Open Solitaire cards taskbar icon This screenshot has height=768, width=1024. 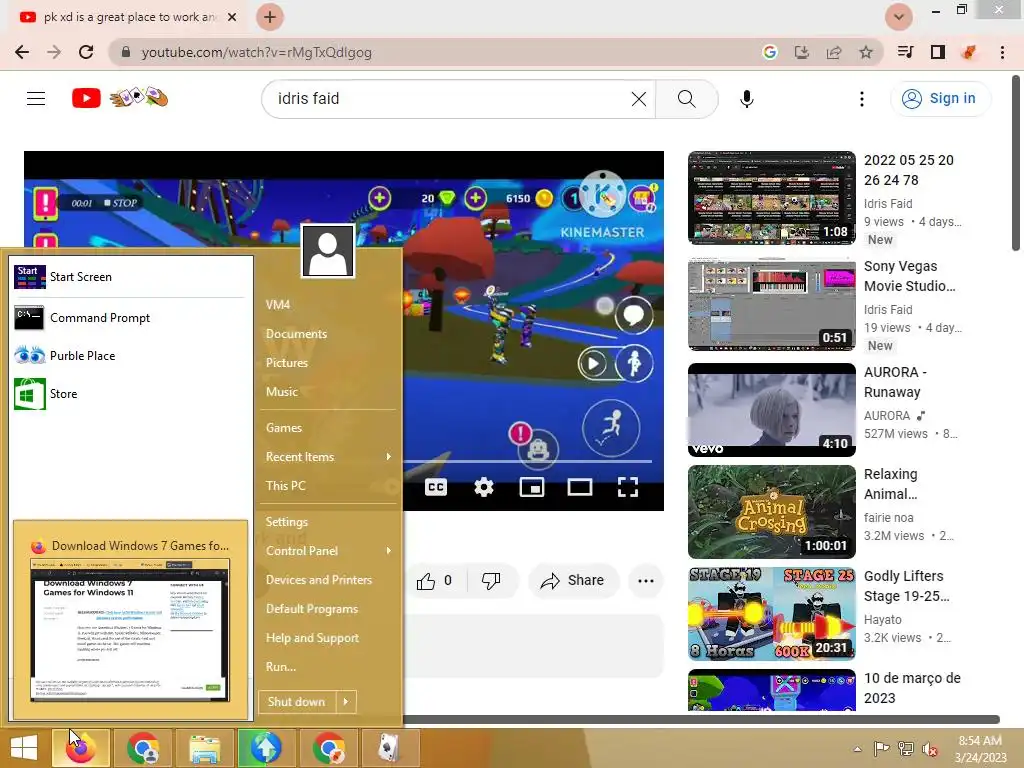(390, 748)
